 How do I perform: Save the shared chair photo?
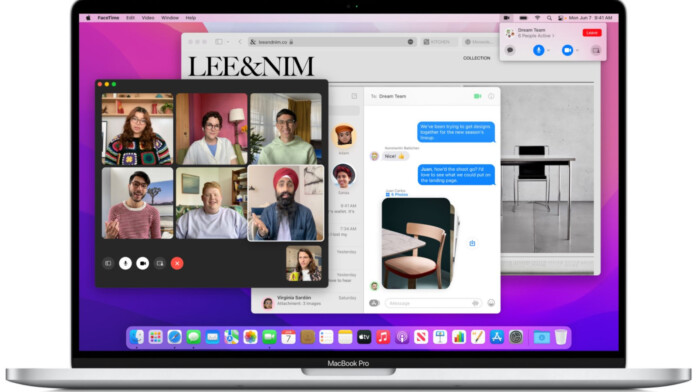(472, 243)
